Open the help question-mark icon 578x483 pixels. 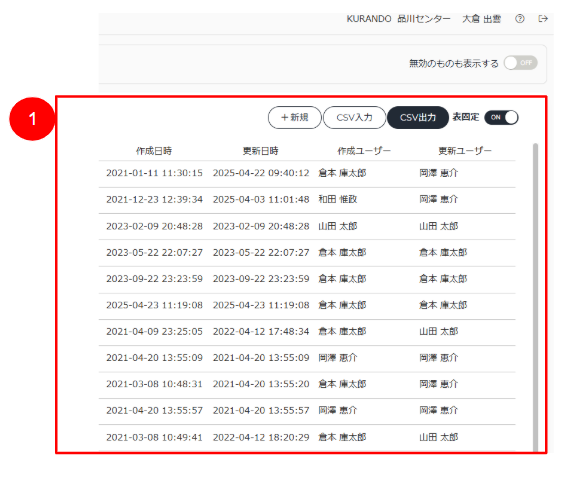click(520, 19)
